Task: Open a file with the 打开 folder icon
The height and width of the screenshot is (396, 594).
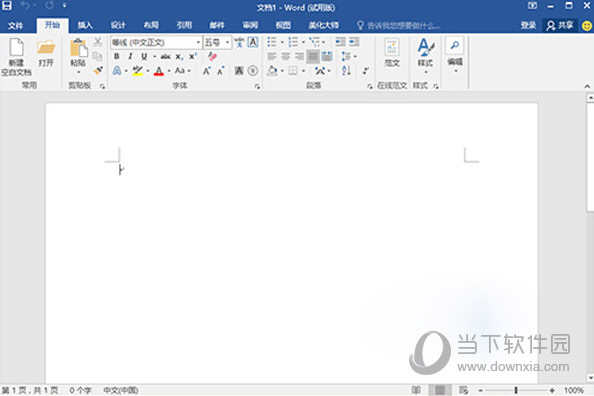Action: coord(46,53)
